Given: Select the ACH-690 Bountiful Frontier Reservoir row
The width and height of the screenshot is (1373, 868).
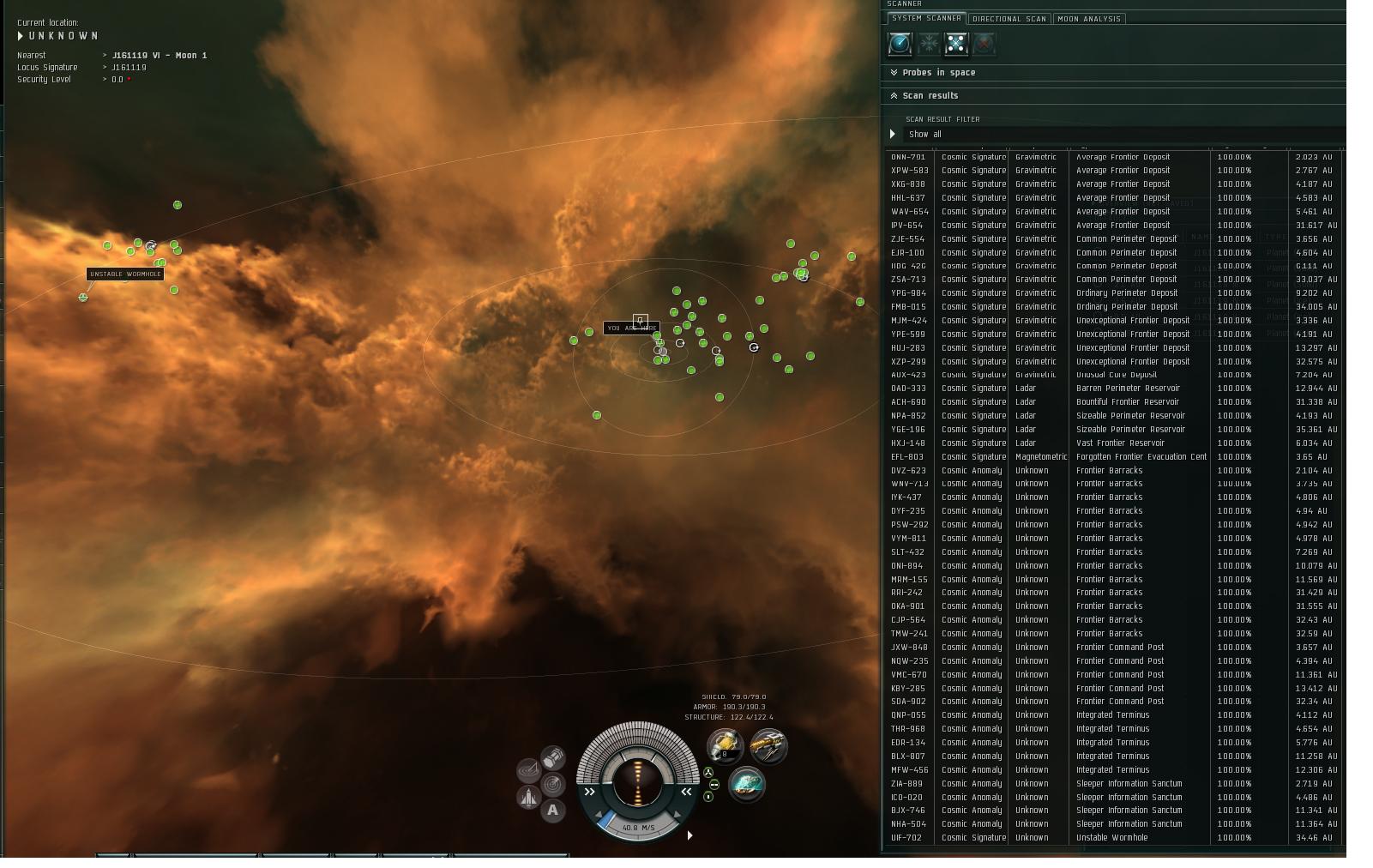Looking at the screenshot, I should click(x=1113, y=402).
